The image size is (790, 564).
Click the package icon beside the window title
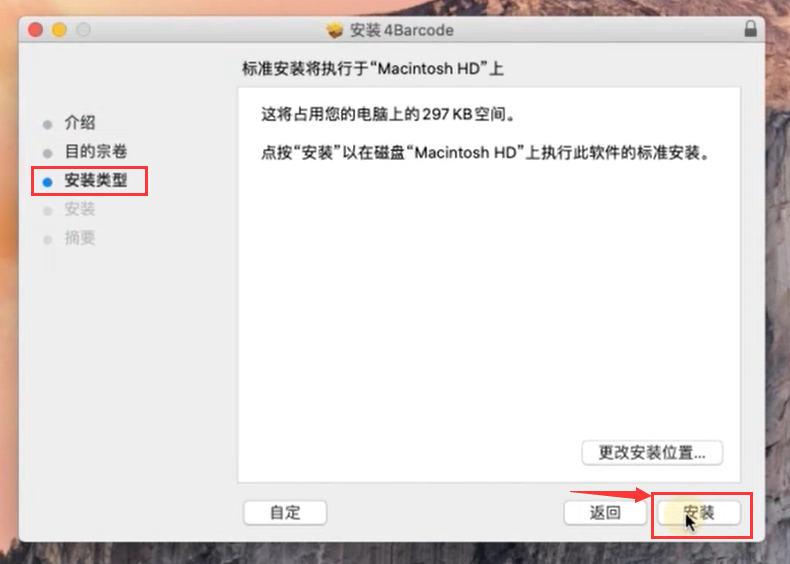click(x=335, y=30)
